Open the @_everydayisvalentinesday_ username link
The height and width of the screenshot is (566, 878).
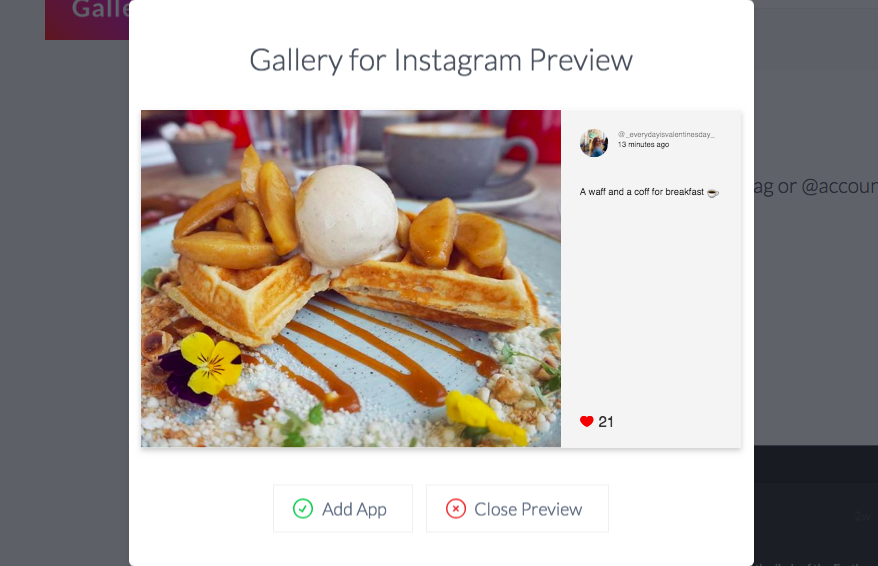pyautogui.click(x=666, y=134)
